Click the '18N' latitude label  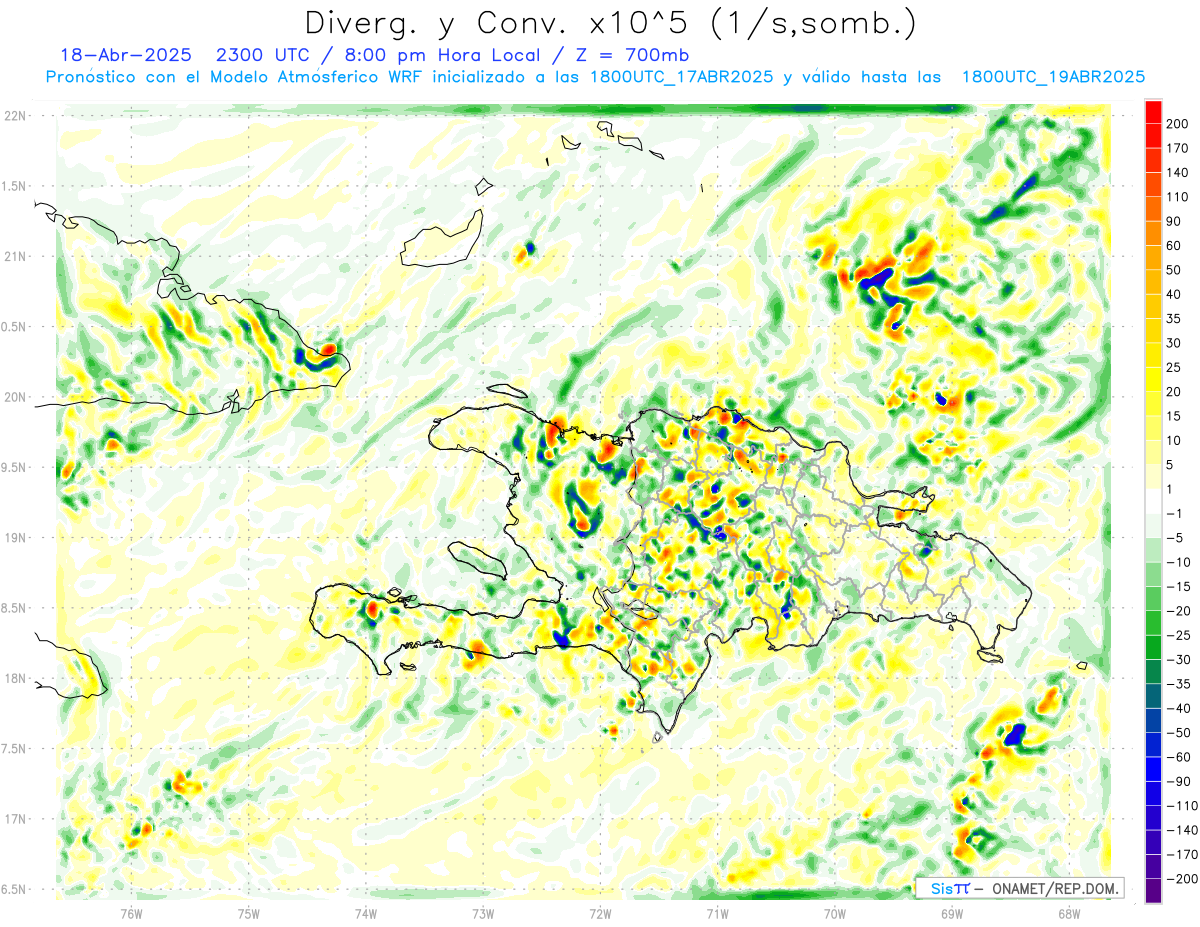[15, 678]
